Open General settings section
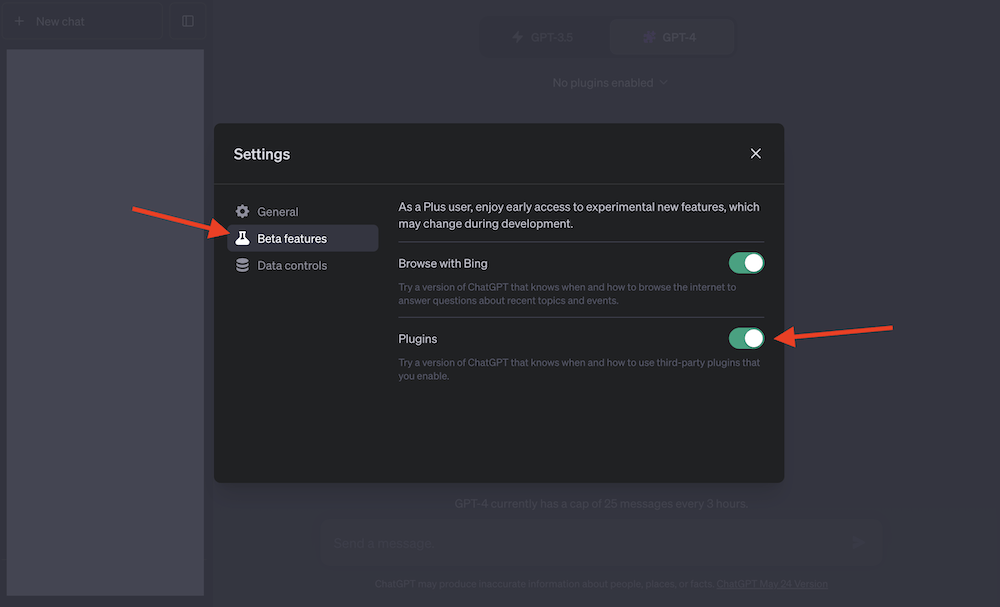 click(x=302, y=212)
